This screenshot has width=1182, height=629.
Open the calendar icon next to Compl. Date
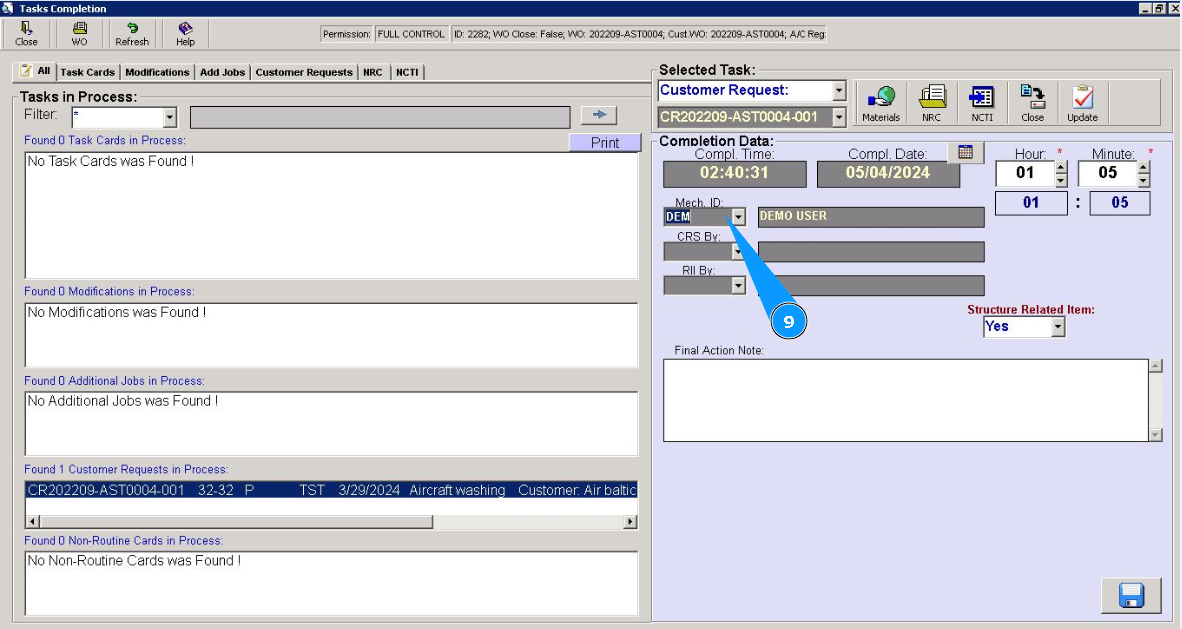point(966,152)
